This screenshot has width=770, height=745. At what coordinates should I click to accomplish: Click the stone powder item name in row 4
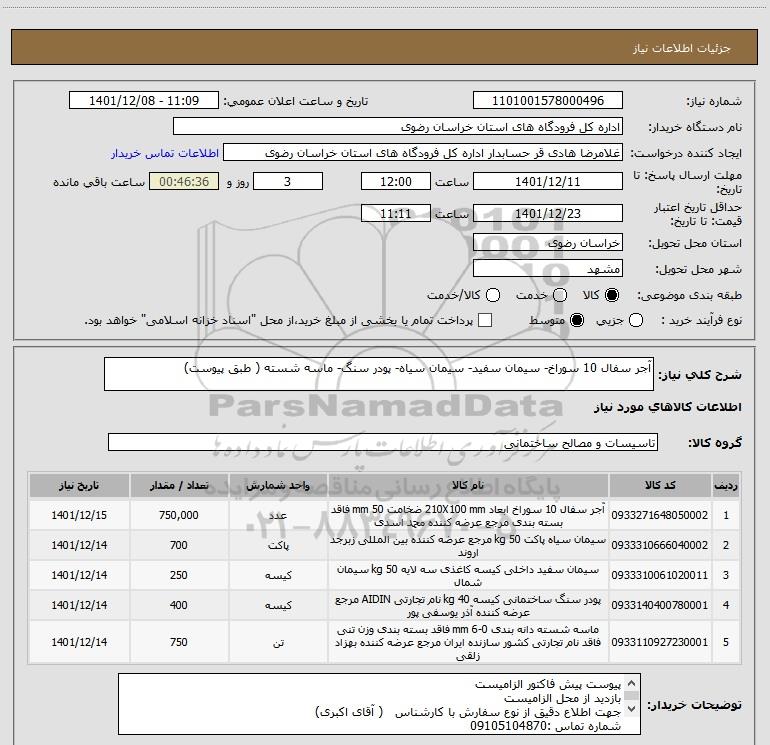coord(468,606)
